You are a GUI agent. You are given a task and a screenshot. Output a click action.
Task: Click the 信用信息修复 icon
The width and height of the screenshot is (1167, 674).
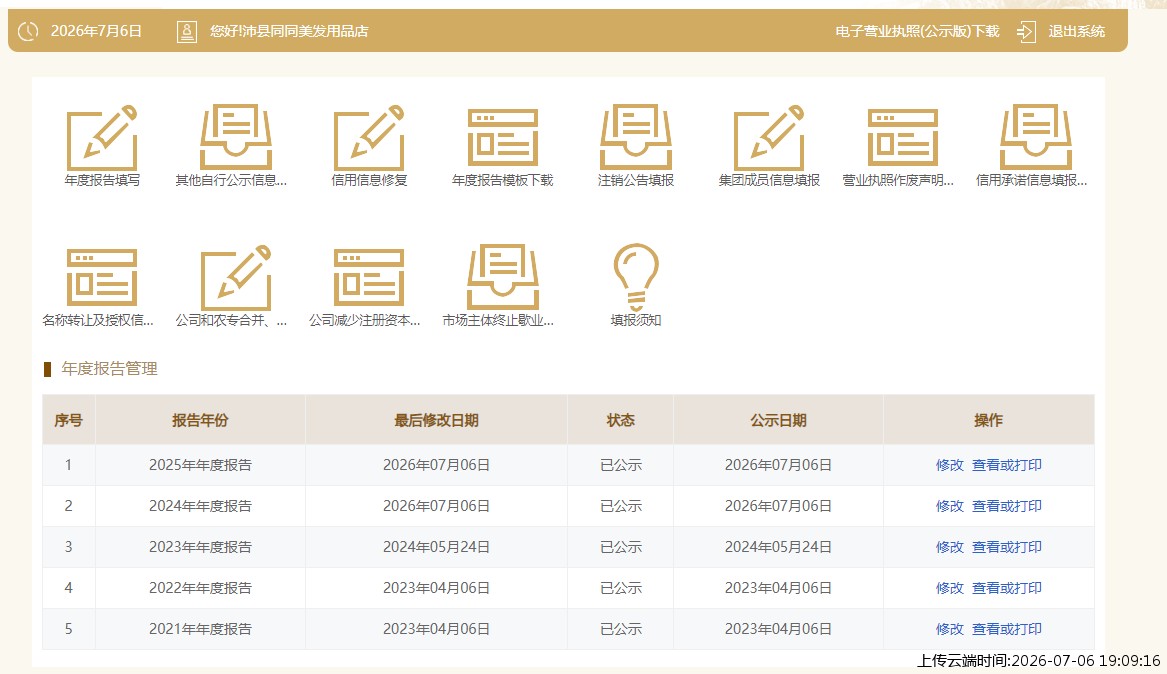[369, 138]
